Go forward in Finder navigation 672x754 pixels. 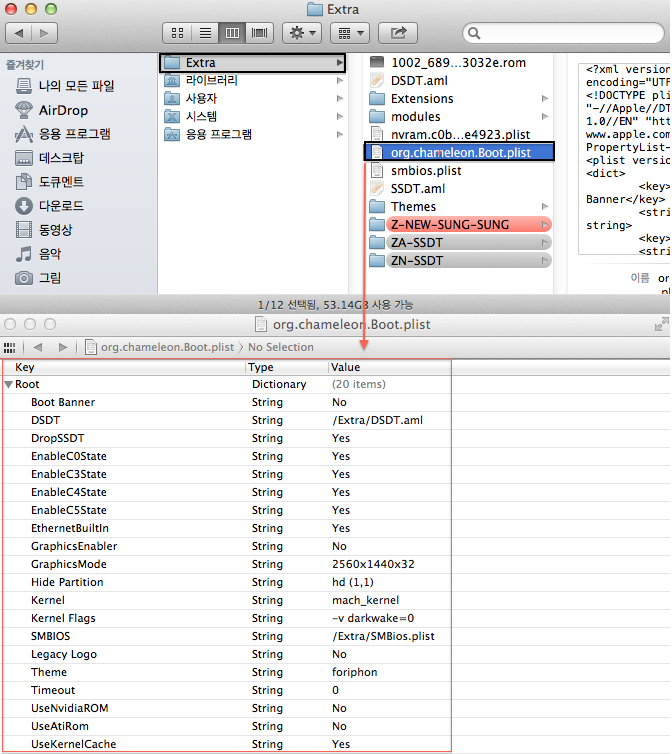point(44,33)
